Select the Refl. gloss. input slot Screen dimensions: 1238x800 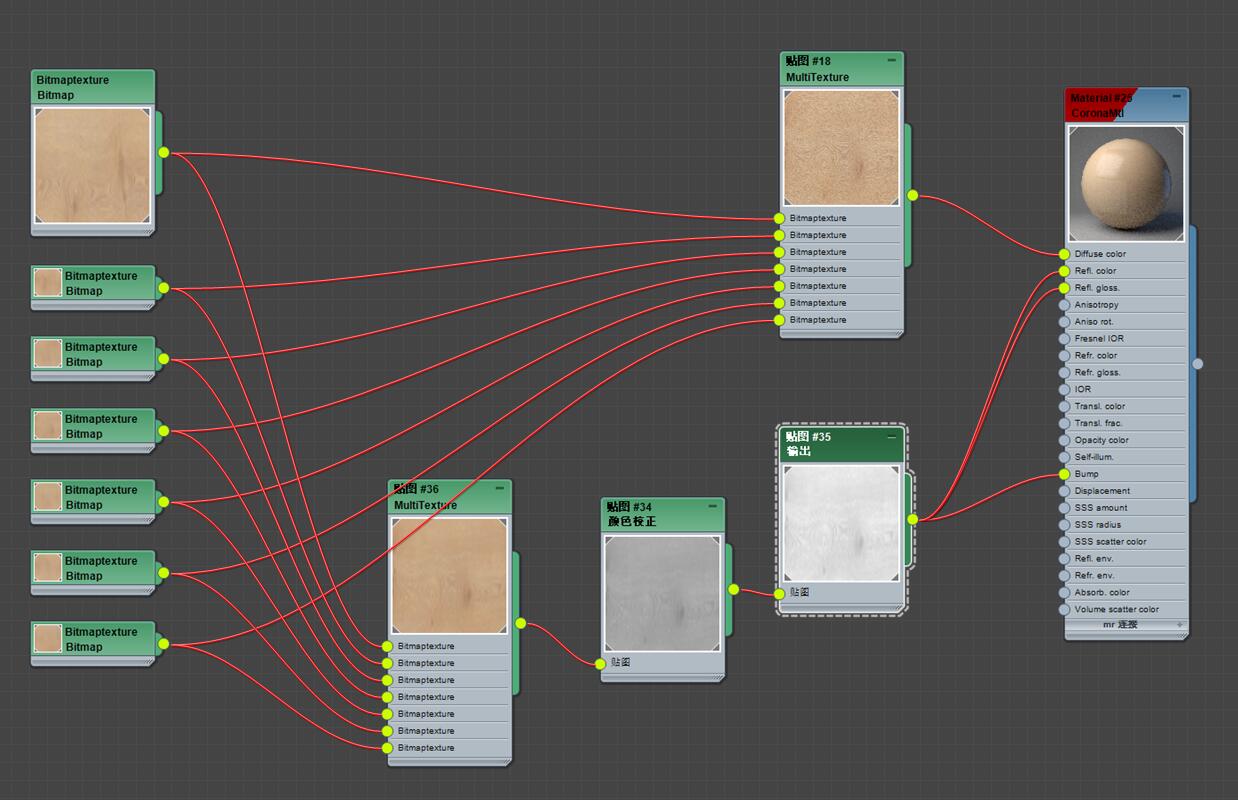(1065, 288)
